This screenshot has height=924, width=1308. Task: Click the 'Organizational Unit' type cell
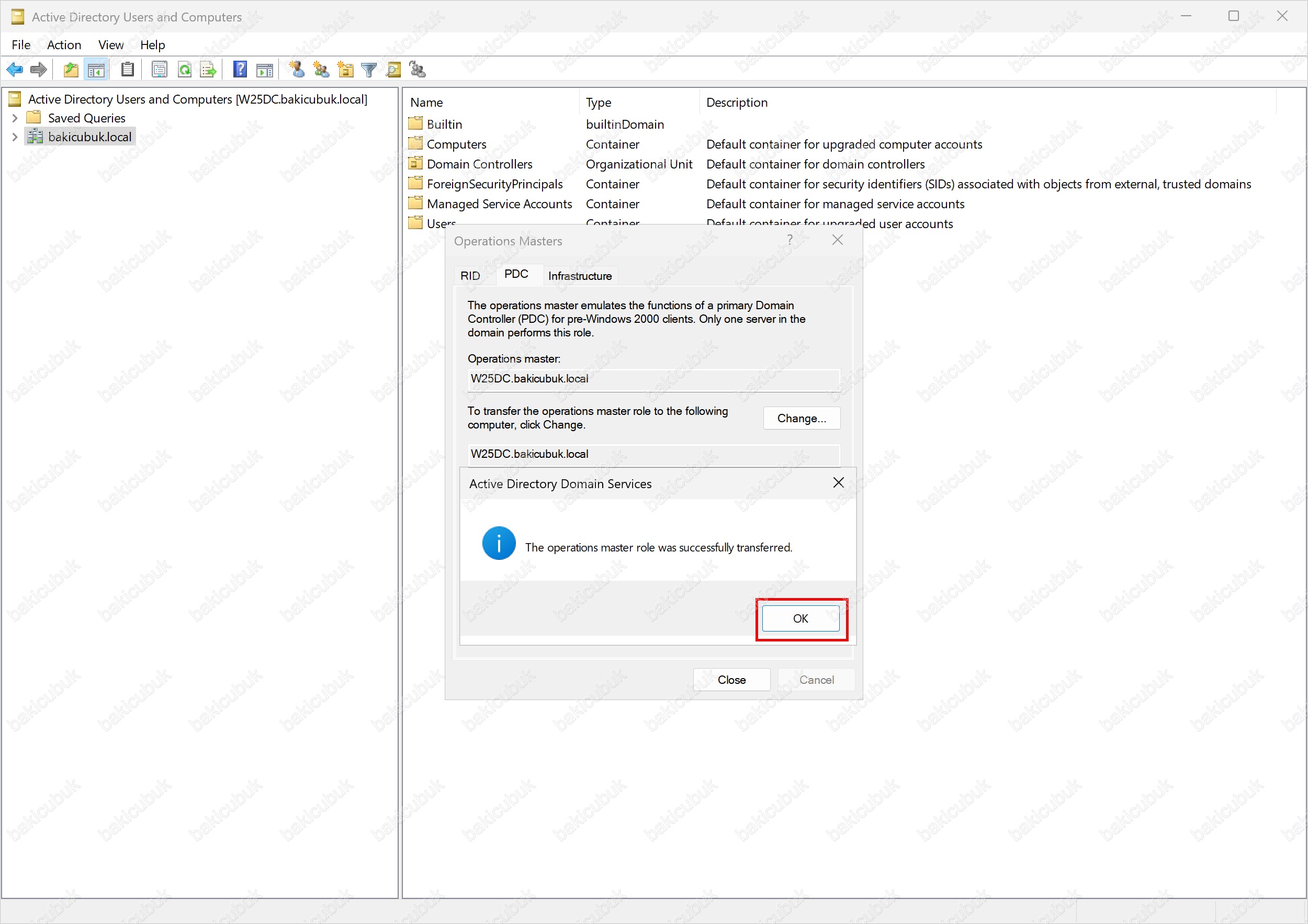coord(639,164)
